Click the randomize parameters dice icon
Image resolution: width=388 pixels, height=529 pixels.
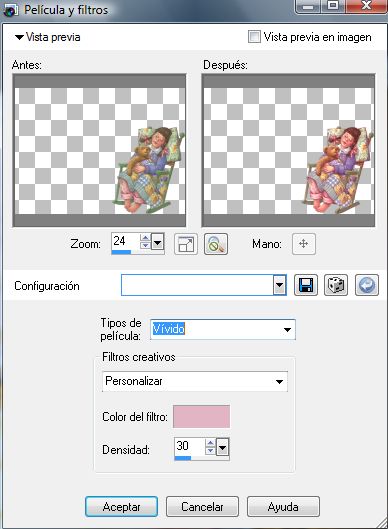click(336, 285)
